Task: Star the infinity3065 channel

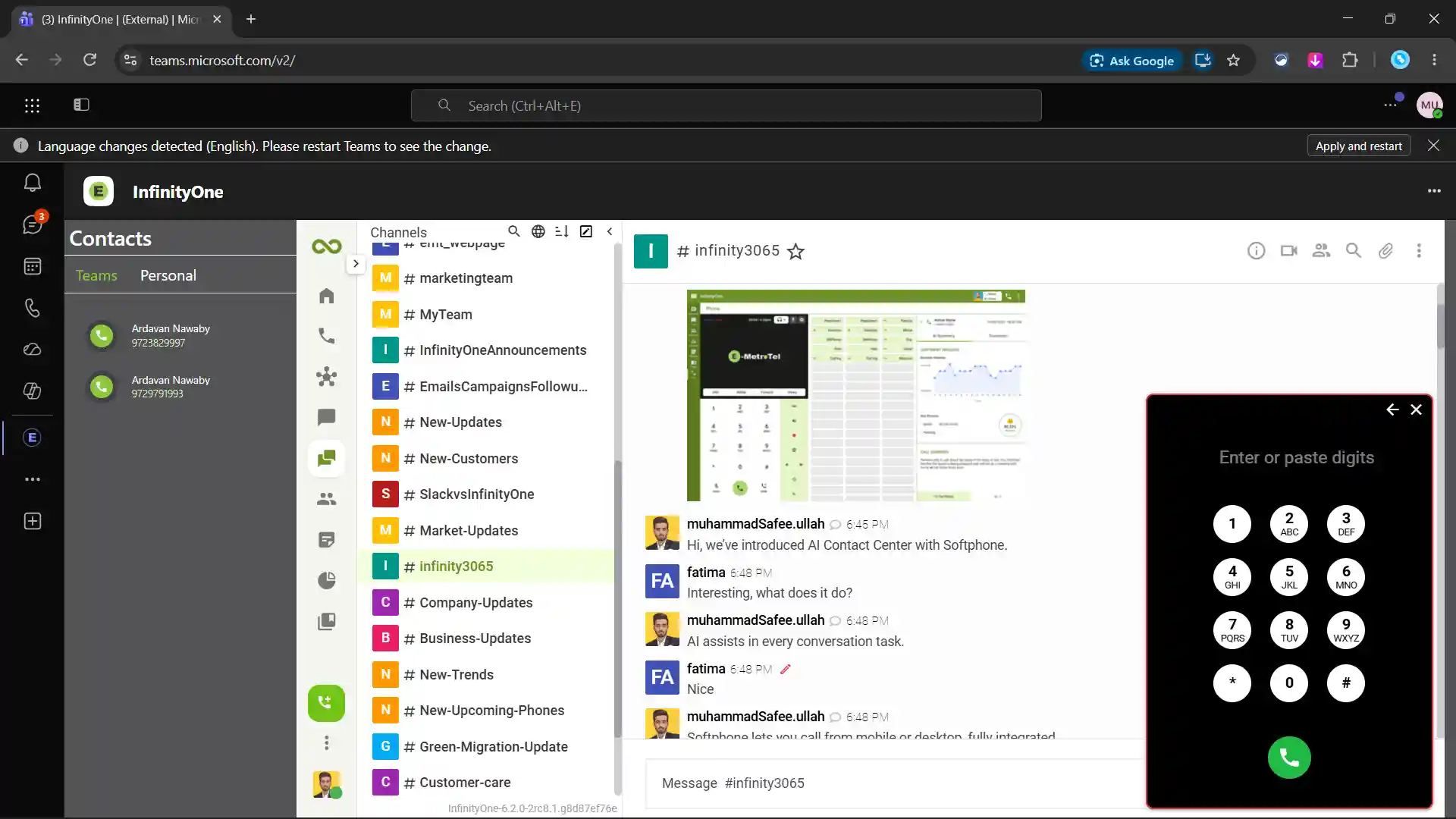Action: (x=795, y=252)
